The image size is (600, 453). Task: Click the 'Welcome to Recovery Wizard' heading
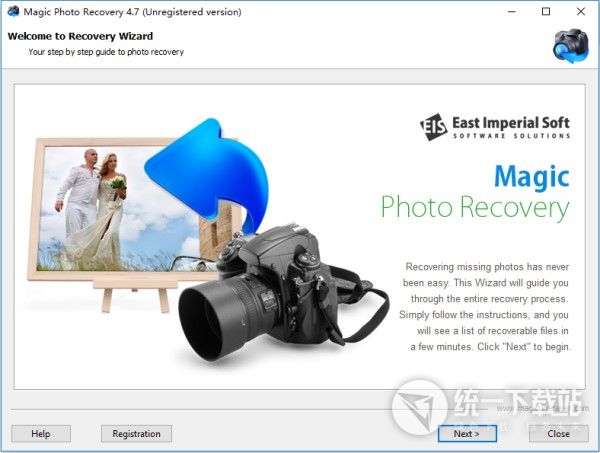point(80,36)
